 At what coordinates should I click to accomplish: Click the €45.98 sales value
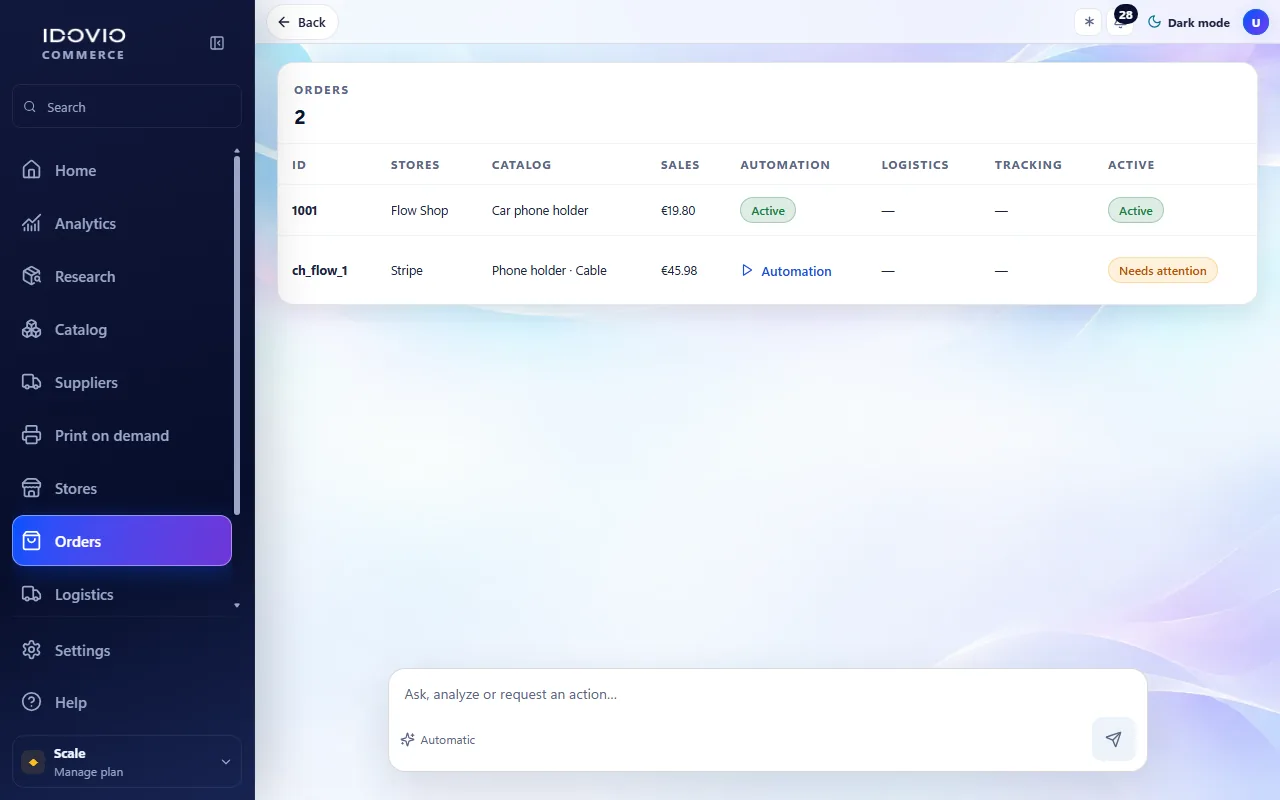[679, 271]
